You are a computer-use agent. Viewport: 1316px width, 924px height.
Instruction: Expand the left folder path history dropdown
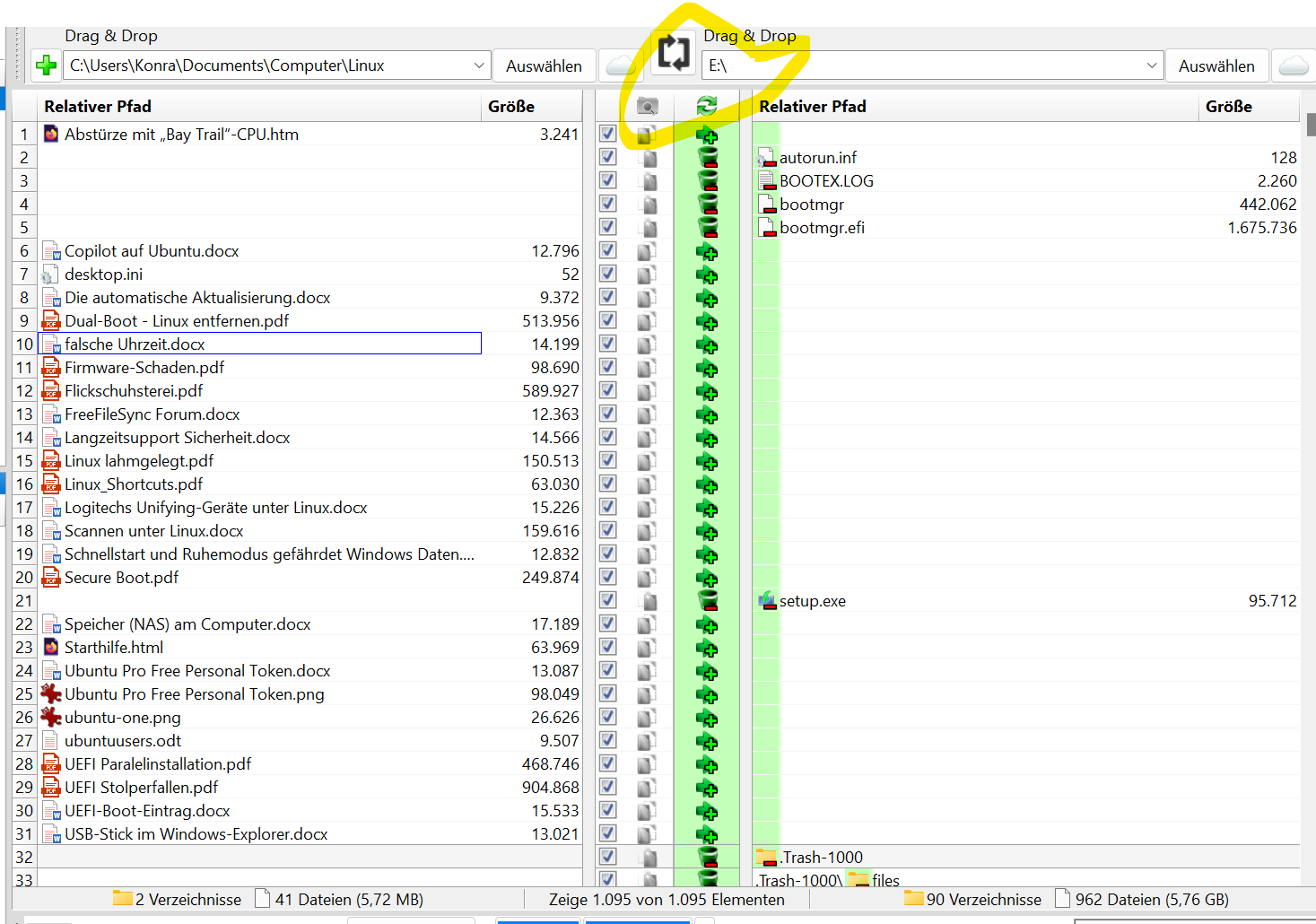(x=479, y=65)
